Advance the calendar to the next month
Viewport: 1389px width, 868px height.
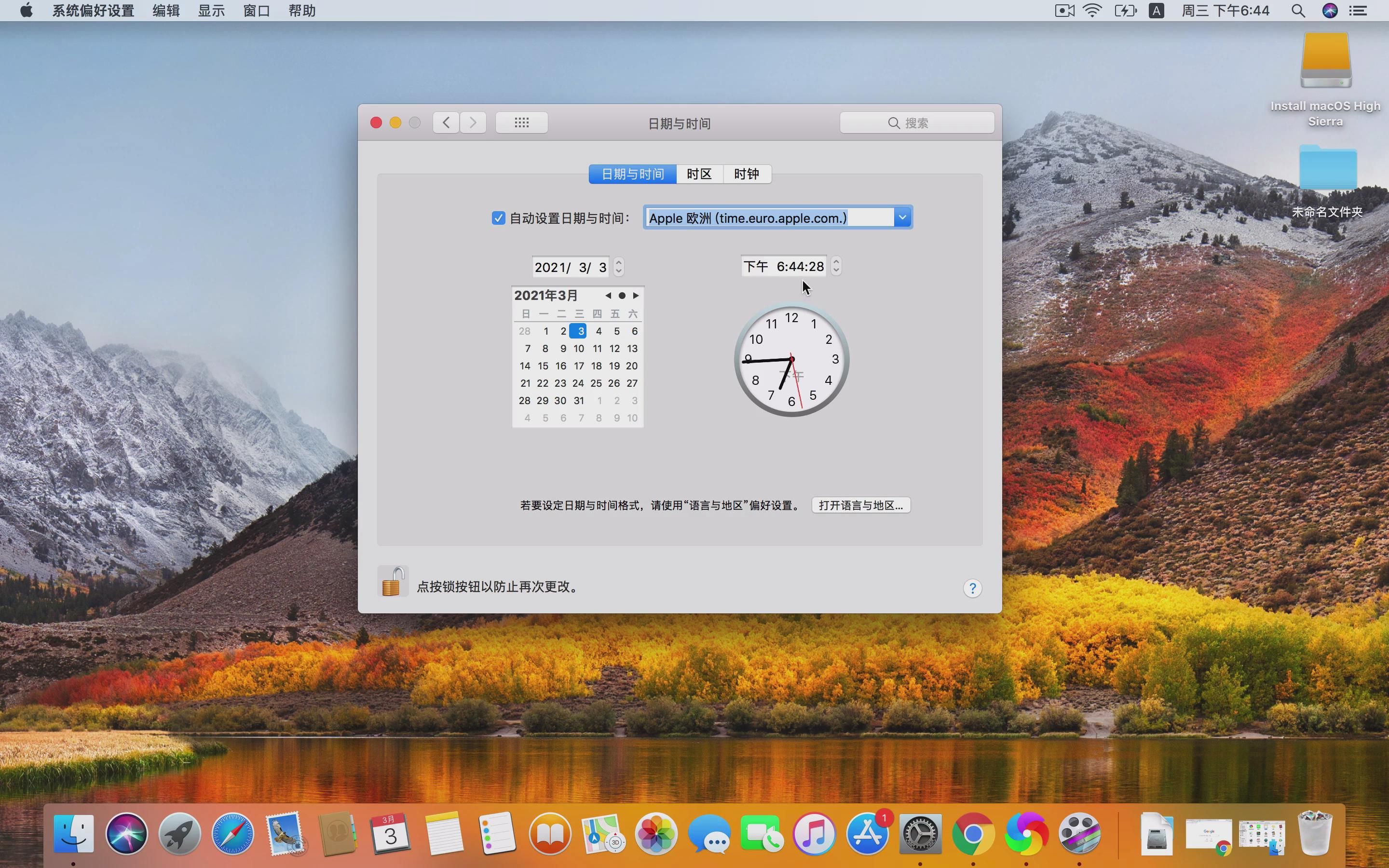click(x=636, y=295)
